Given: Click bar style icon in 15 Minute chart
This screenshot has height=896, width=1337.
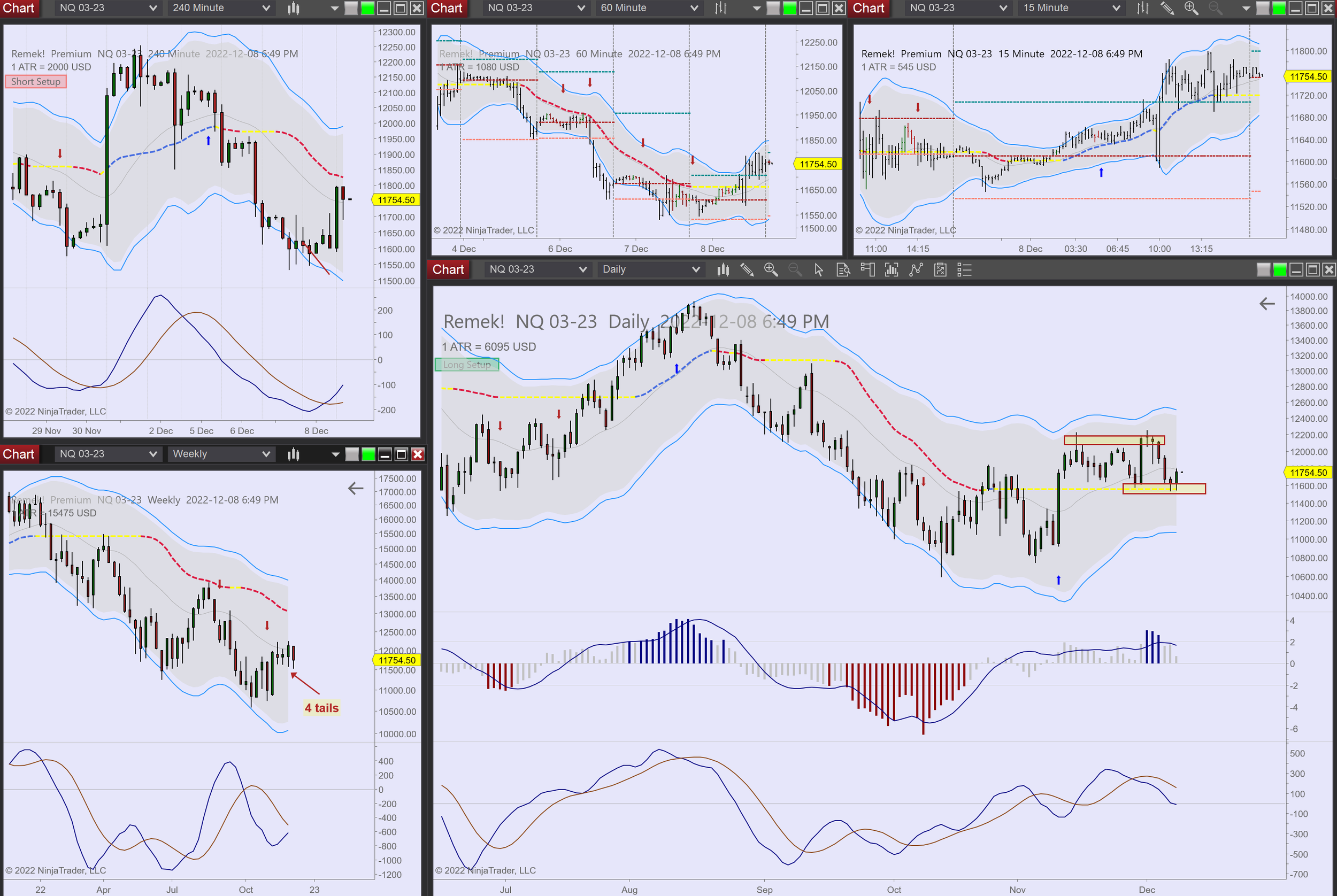Looking at the screenshot, I should pyautogui.click(x=1142, y=8).
